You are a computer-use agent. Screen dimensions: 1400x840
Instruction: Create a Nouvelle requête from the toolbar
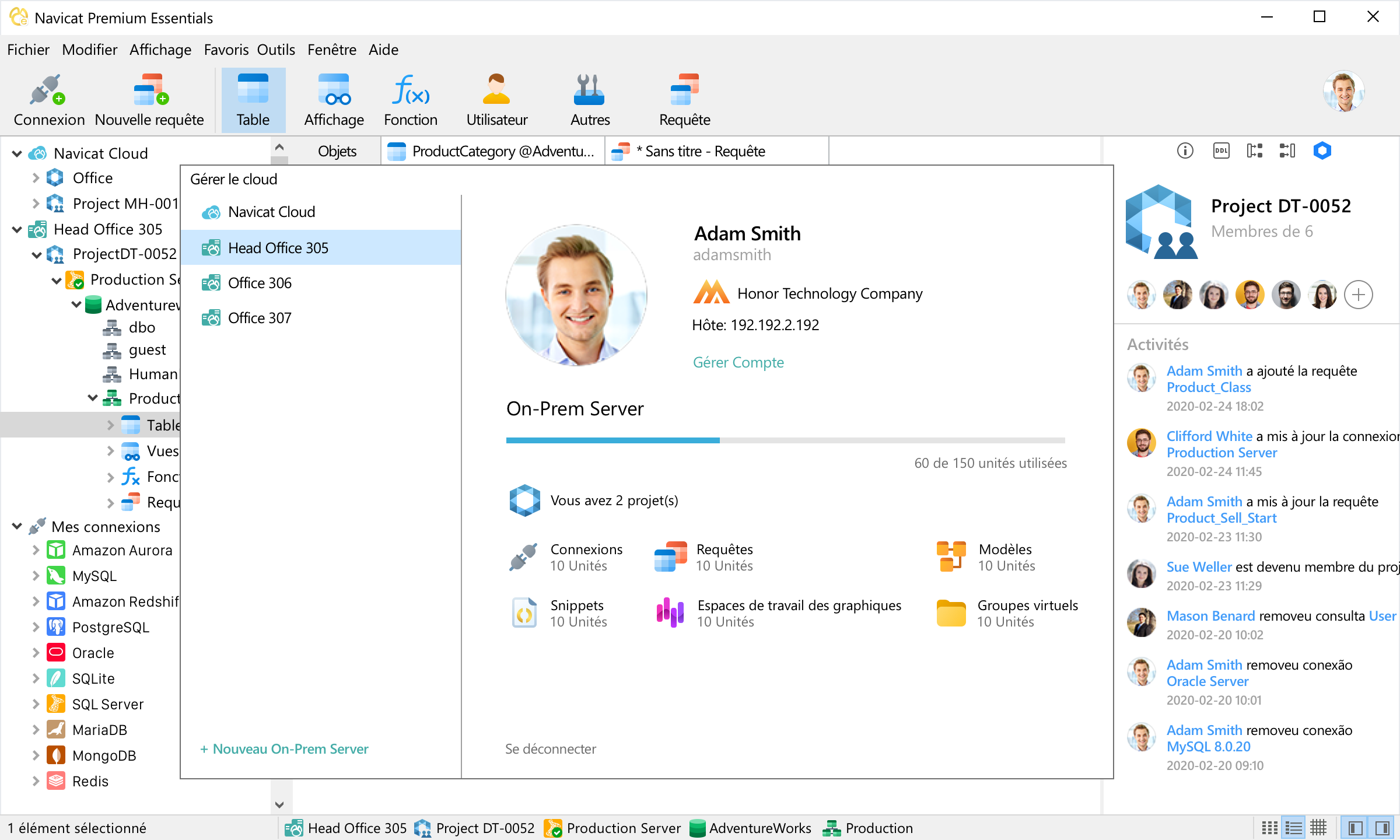[x=149, y=100]
